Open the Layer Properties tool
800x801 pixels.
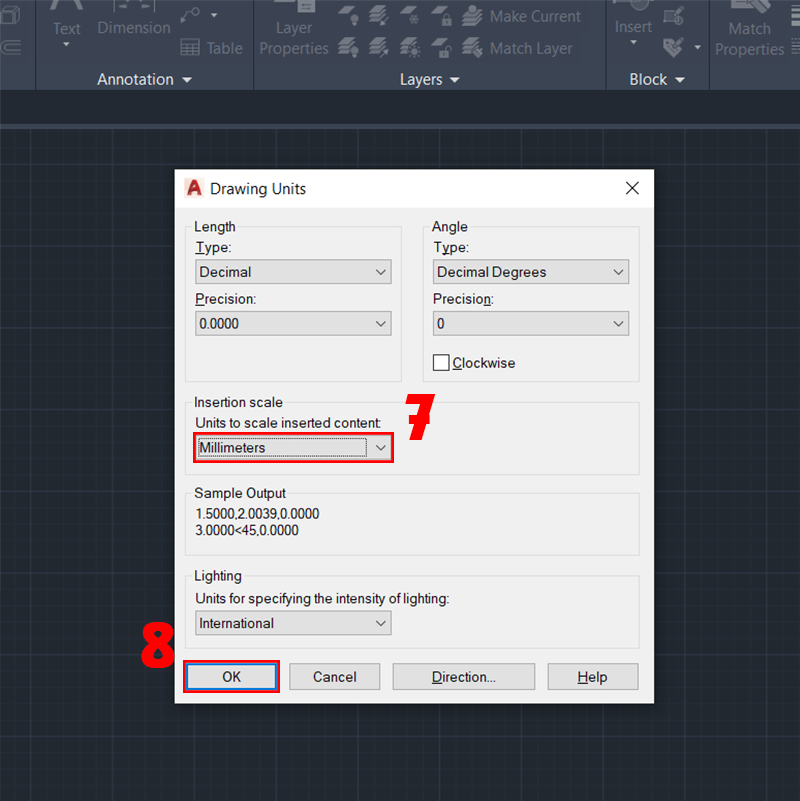293,37
